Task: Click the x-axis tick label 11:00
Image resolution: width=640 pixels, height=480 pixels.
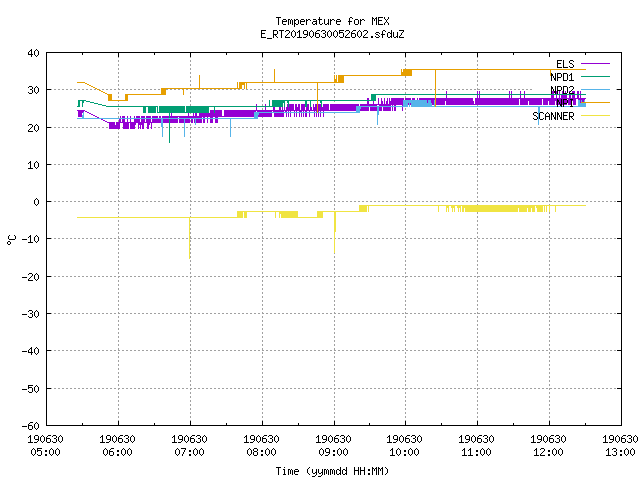Action: tap(476, 452)
